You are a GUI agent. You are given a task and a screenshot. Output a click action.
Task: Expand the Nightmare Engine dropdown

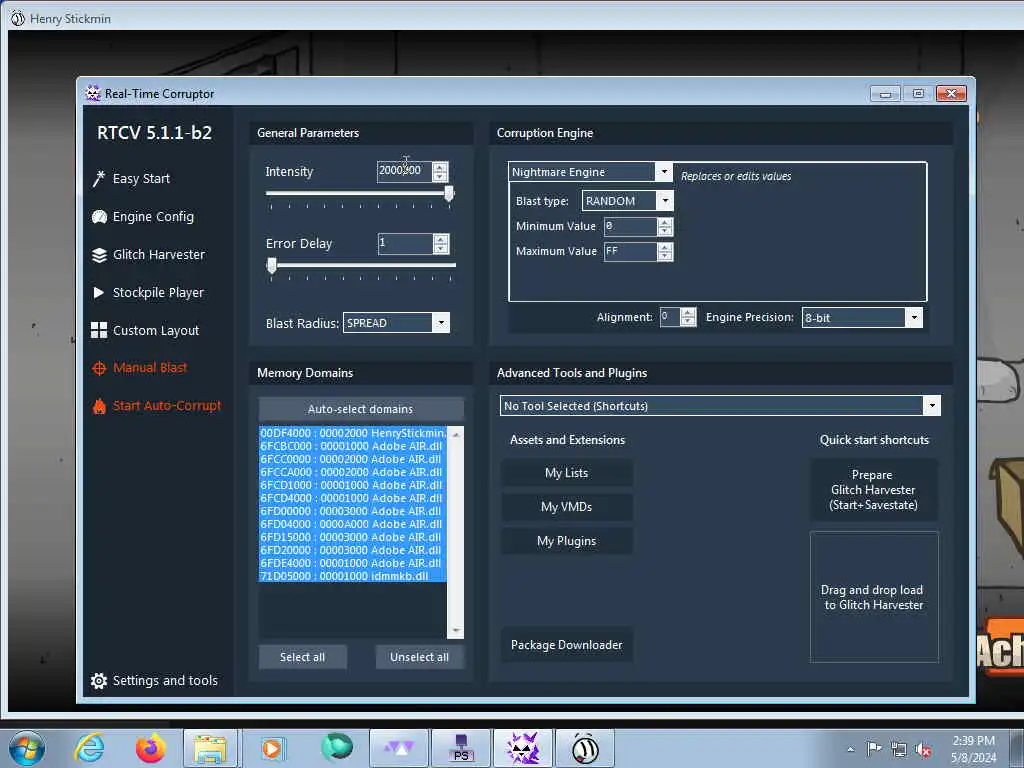pos(664,172)
